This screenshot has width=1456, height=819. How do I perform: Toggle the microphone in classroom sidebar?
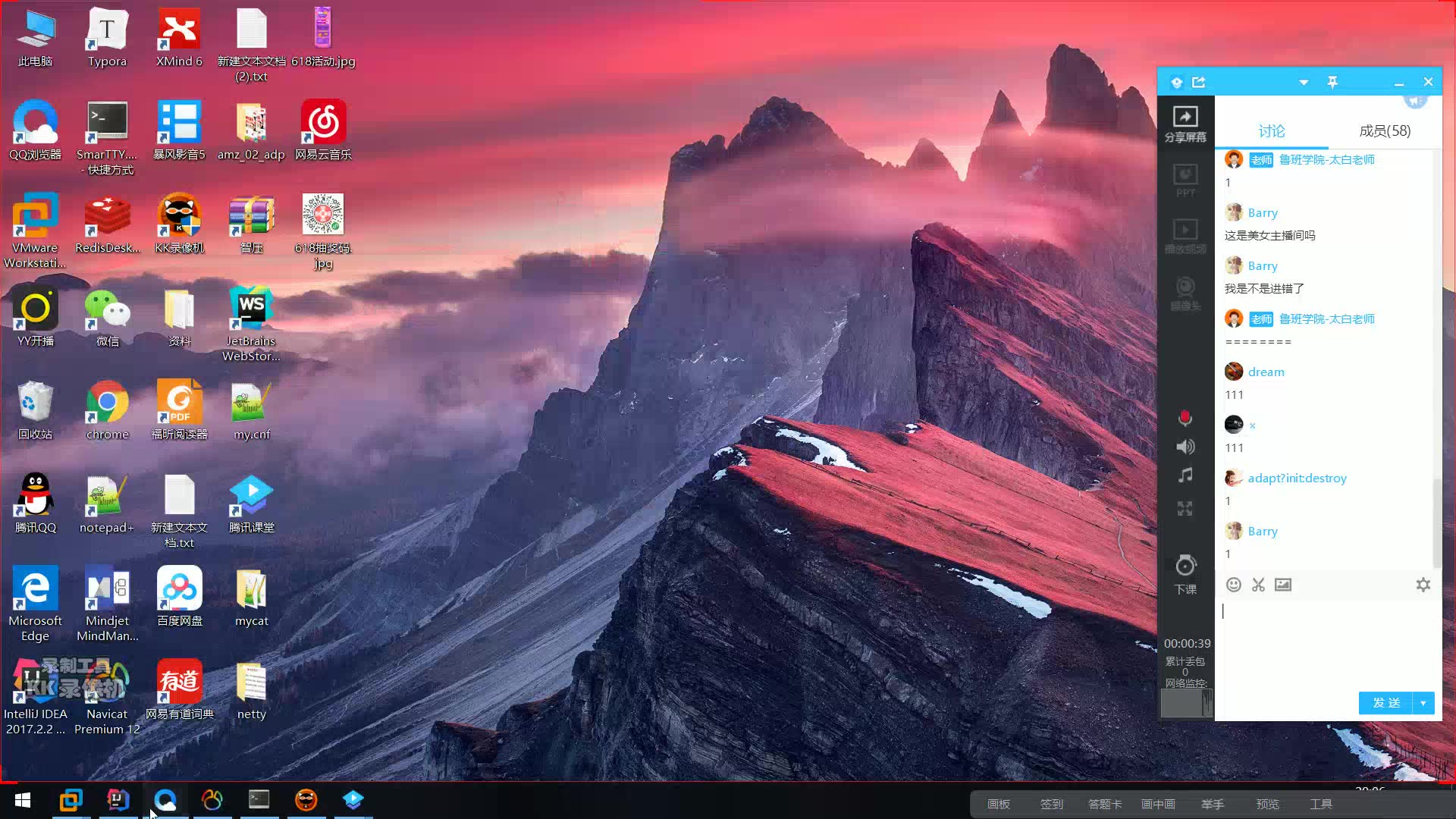(x=1185, y=418)
